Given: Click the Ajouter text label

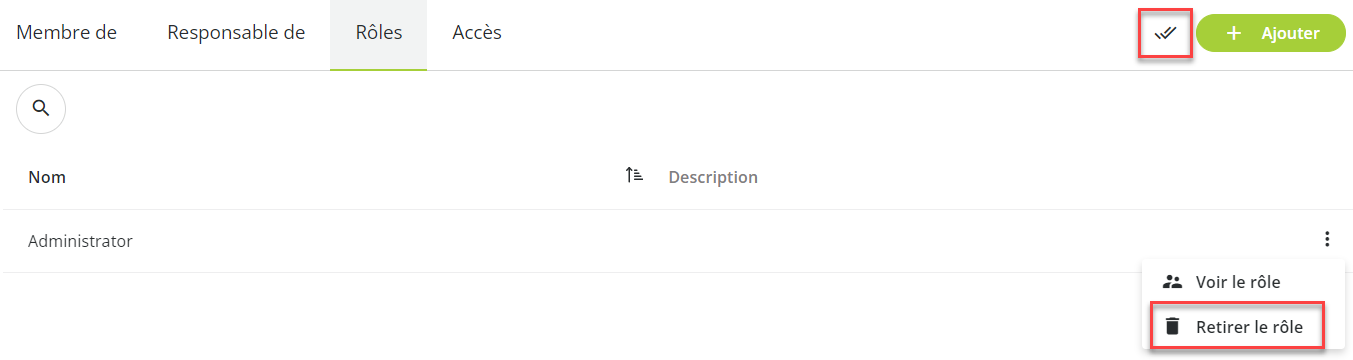Looking at the screenshot, I should point(1290,33).
